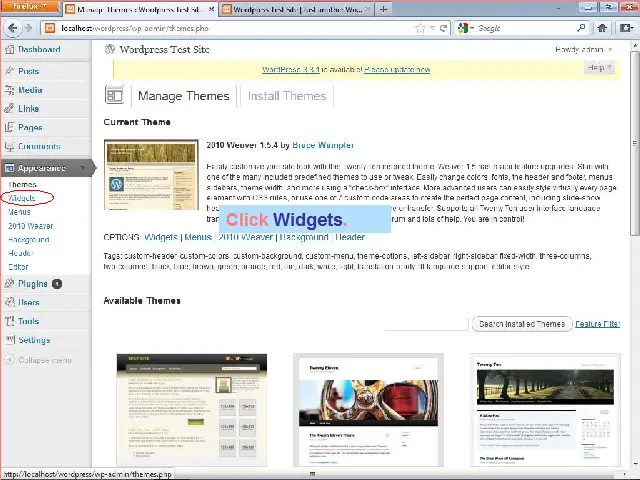Click the Settings icon in sidebar
The width and height of the screenshot is (640, 480).
coord(9,340)
